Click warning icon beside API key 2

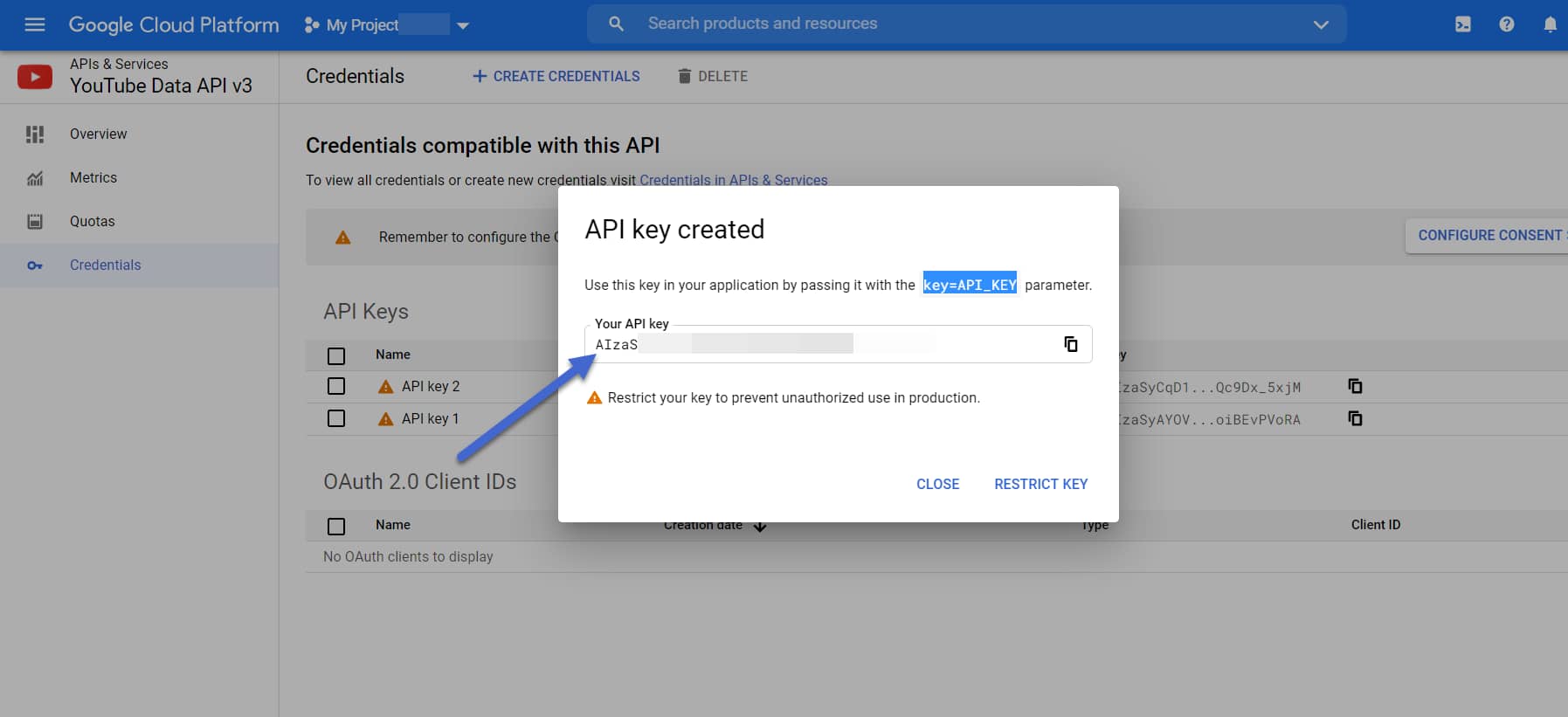coord(385,386)
